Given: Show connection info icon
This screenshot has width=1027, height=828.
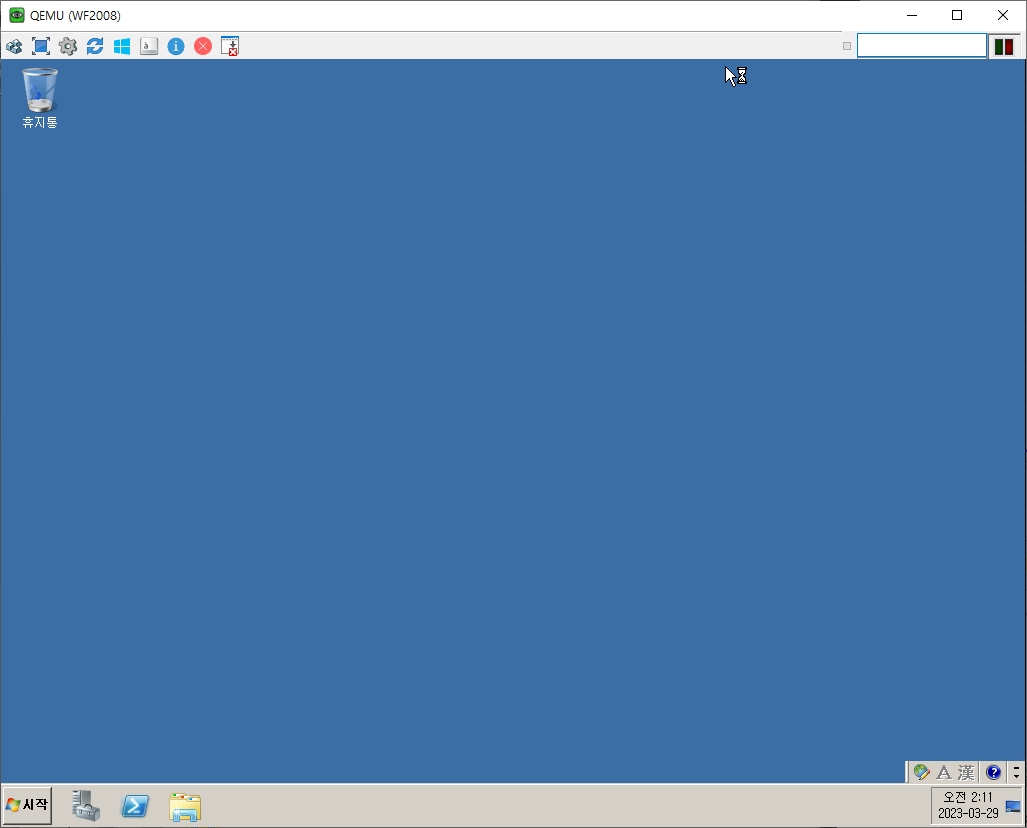Looking at the screenshot, I should [176, 47].
